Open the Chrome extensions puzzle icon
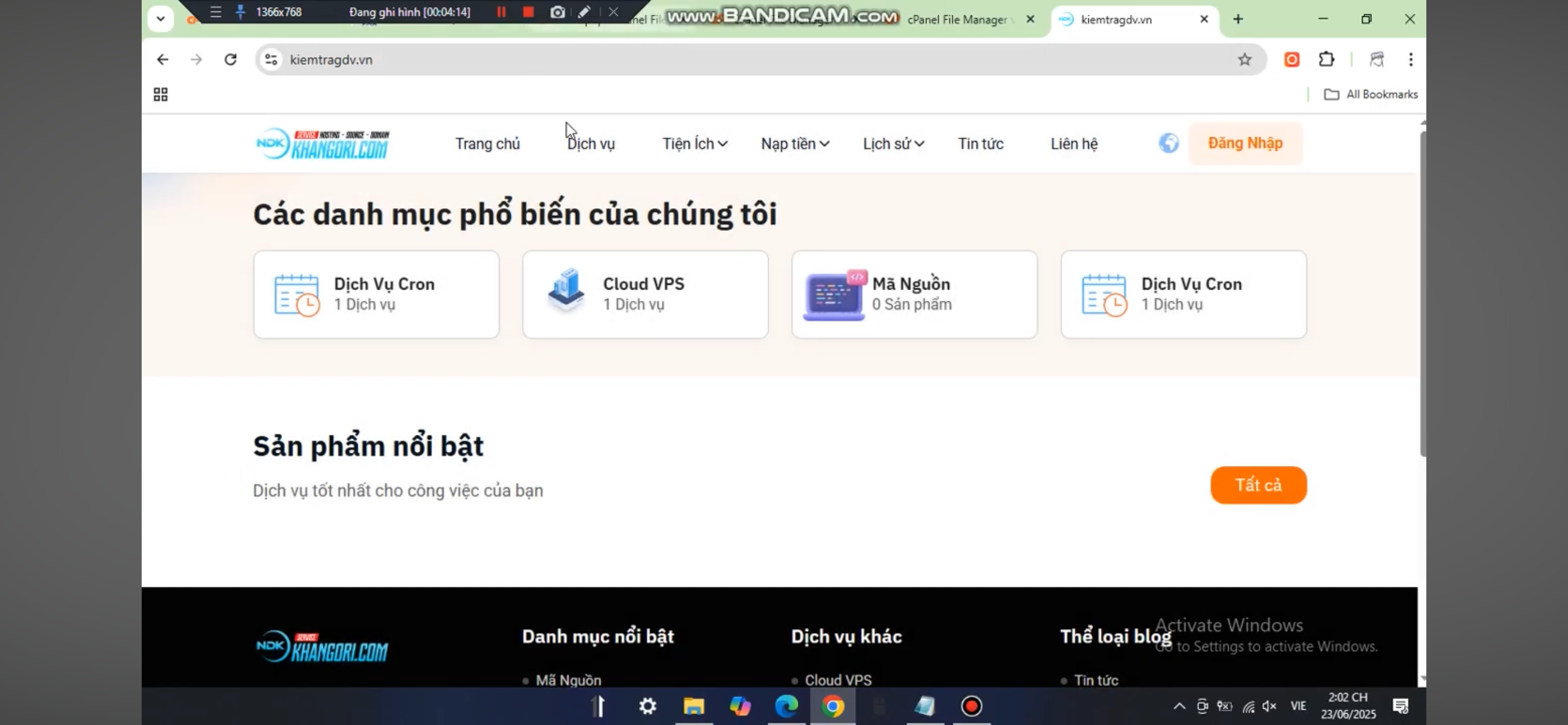 coord(1326,60)
